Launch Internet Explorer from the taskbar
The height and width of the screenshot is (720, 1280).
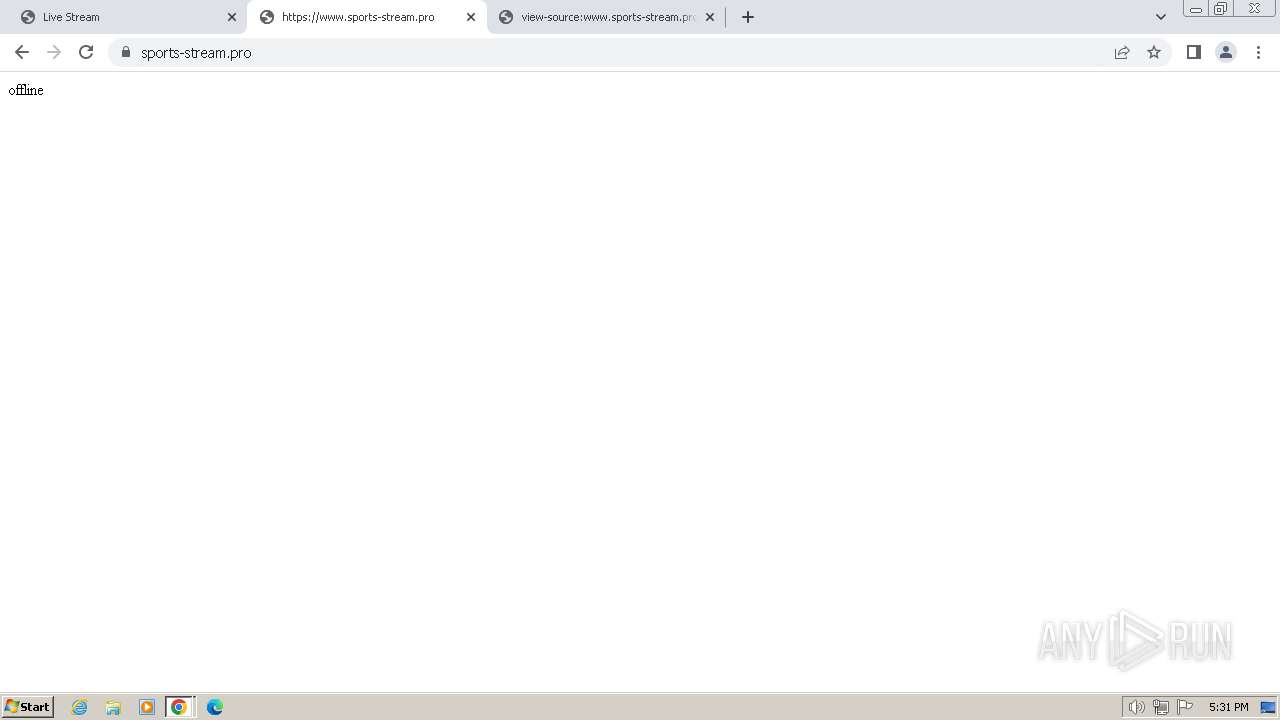click(x=80, y=707)
